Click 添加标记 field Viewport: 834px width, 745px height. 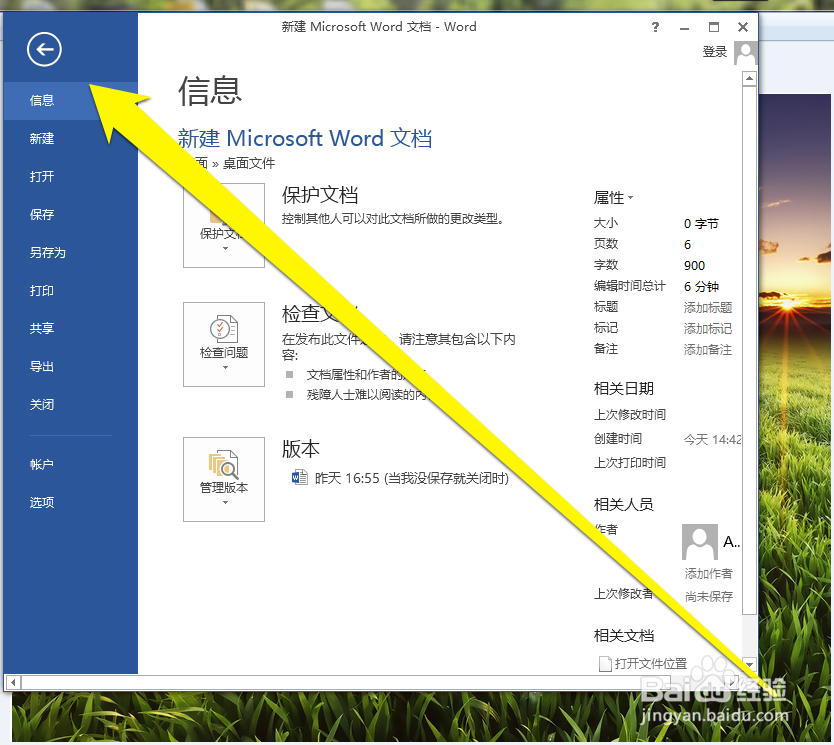coord(707,329)
